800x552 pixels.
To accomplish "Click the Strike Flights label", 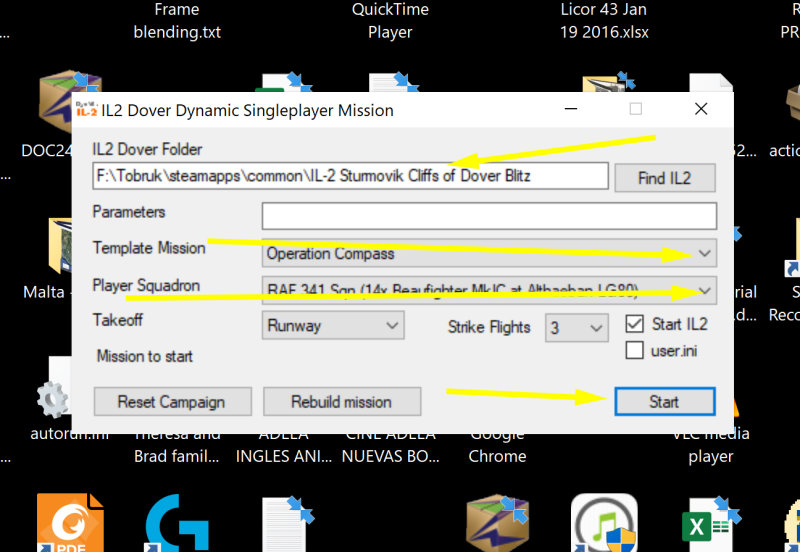I will 489,327.
